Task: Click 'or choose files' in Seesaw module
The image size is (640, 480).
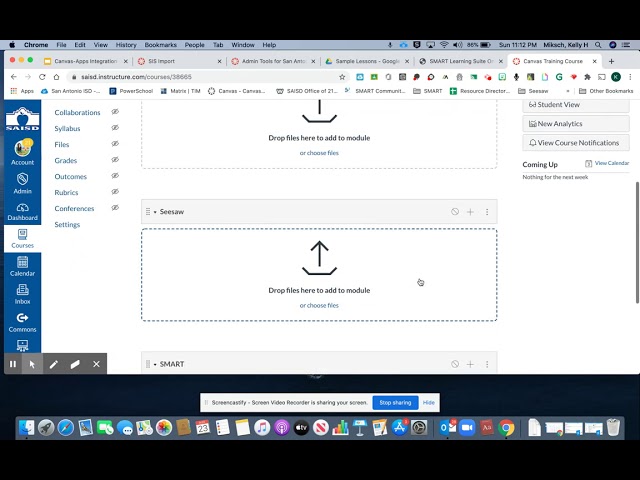Action: pos(319,305)
